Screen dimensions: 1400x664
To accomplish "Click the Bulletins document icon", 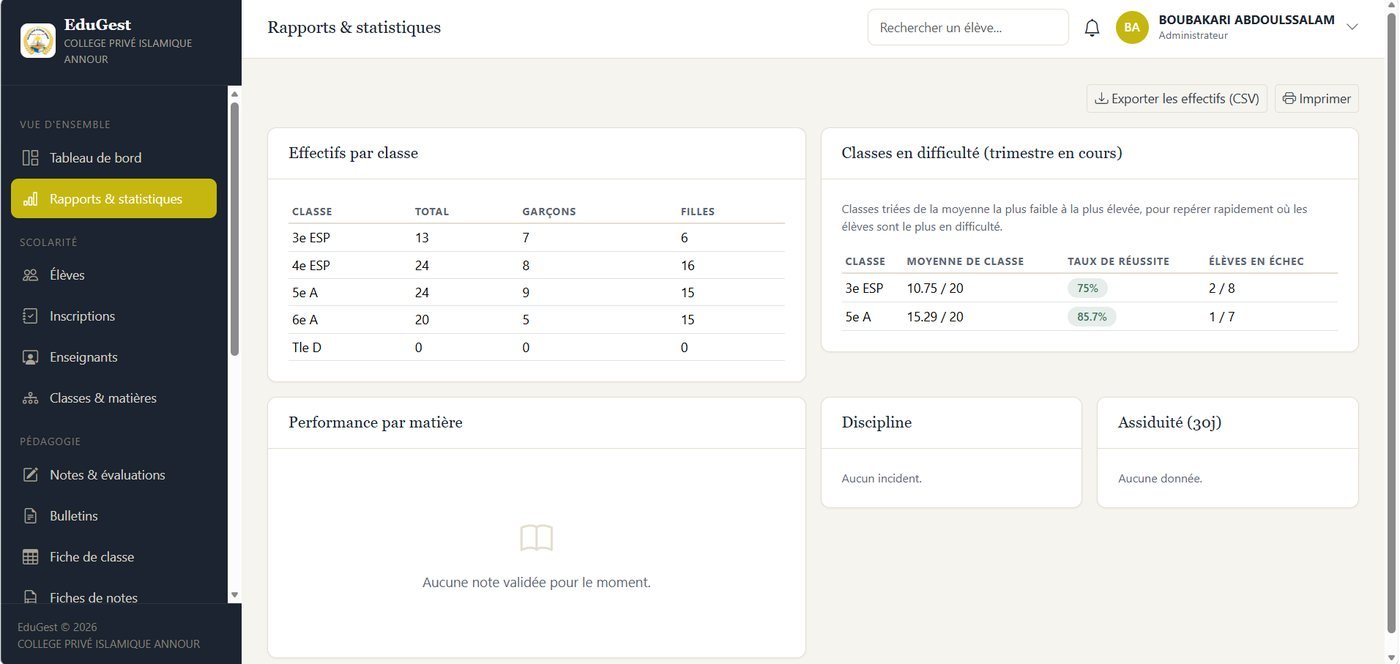I will coord(30,516).
